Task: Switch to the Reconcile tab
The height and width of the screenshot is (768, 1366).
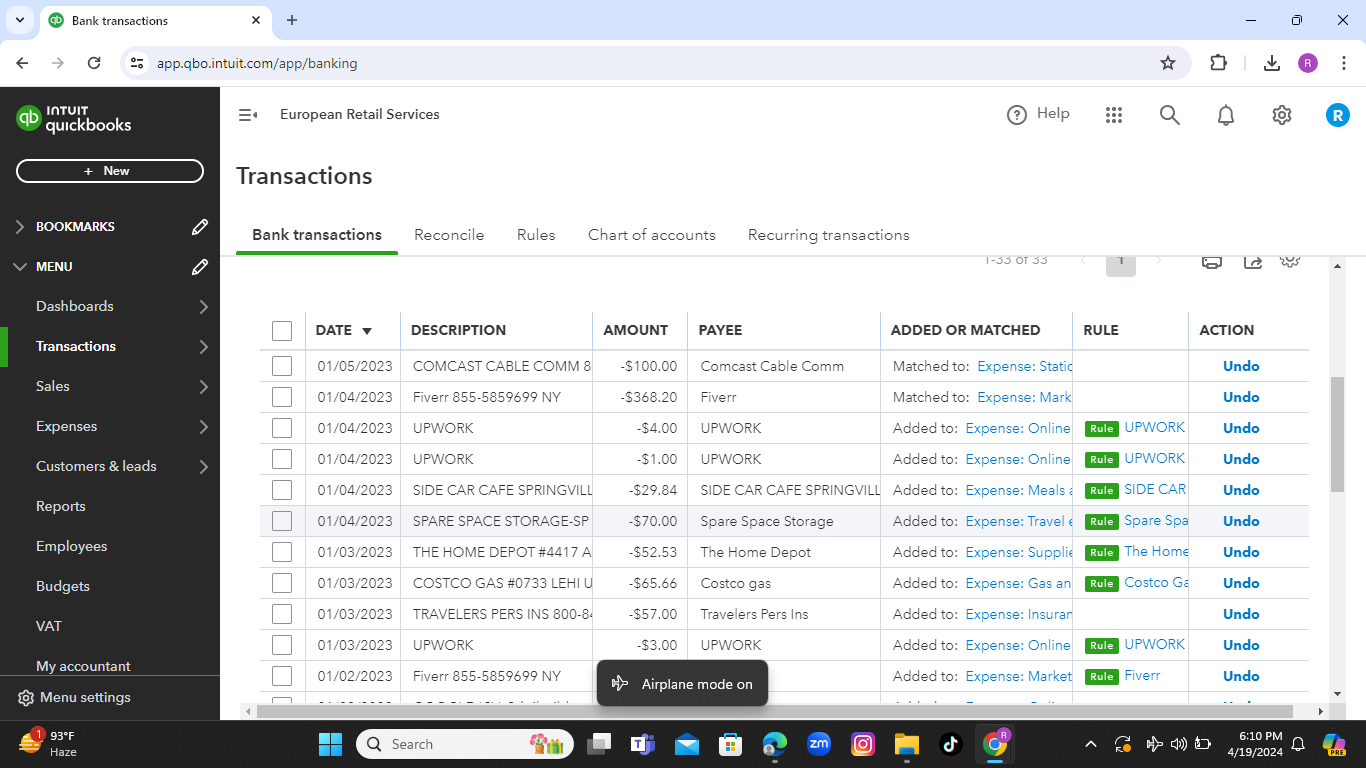Action: tap(449, 235)
